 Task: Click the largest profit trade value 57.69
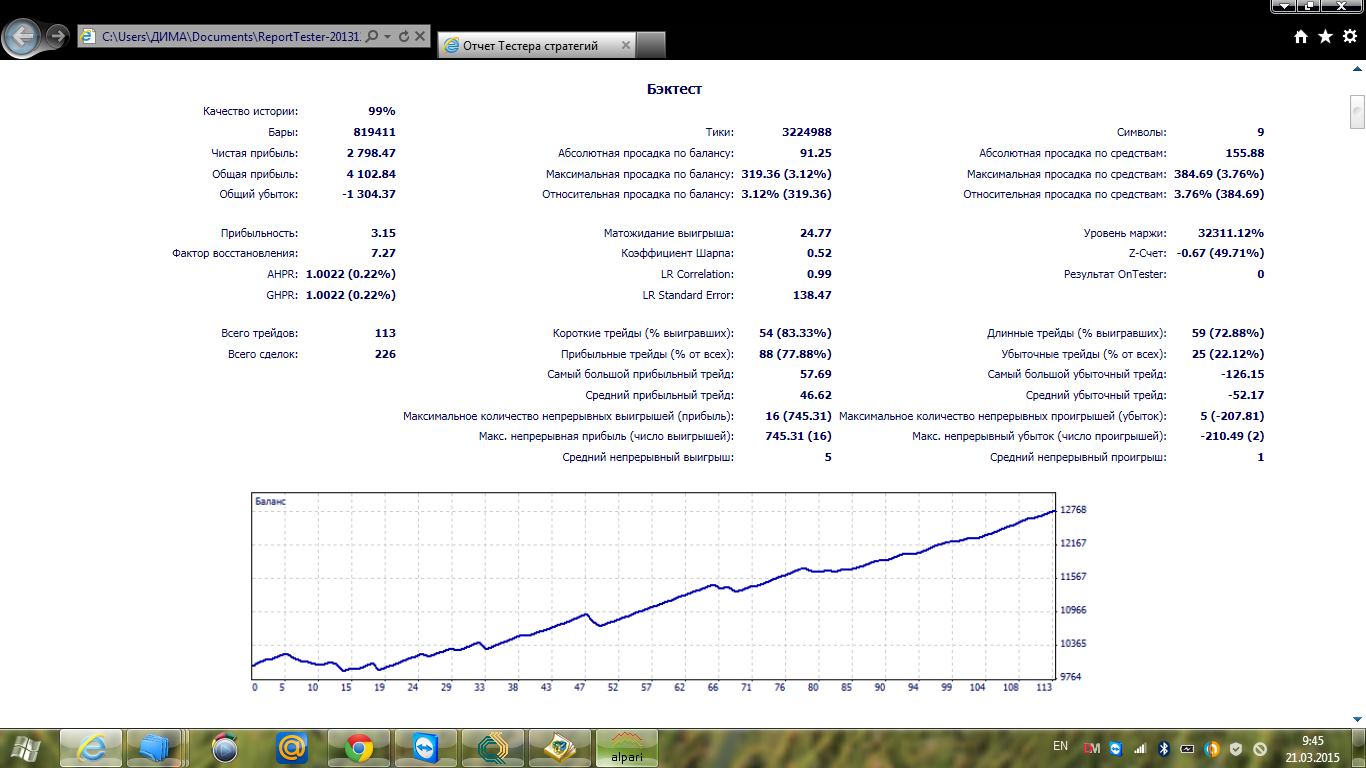[815, 374]
